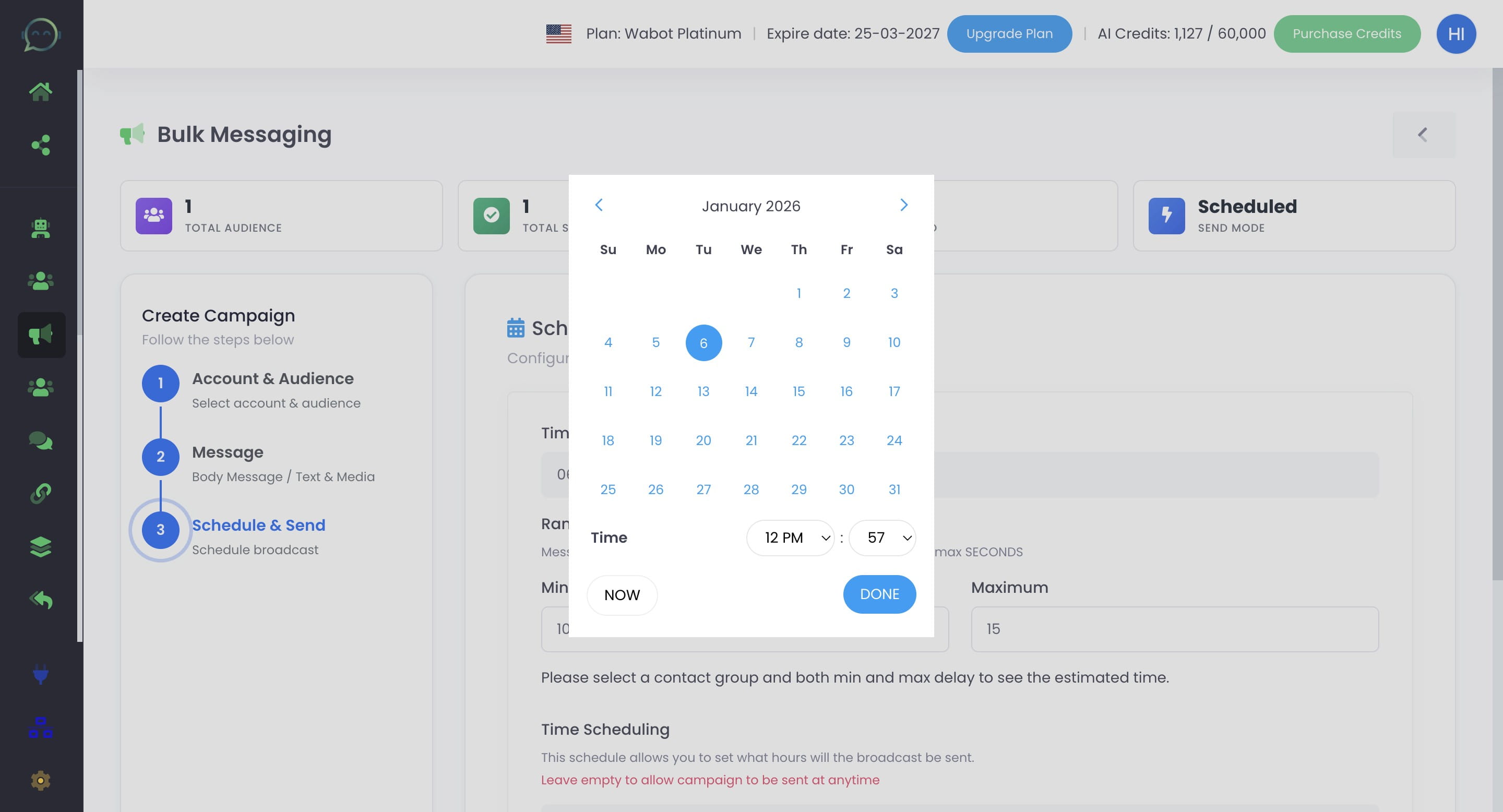This screenshot has width=1503, height=812.
Task: Click the link chain sidebar icon
Action: pyautogui.click(x=40, y=494)
